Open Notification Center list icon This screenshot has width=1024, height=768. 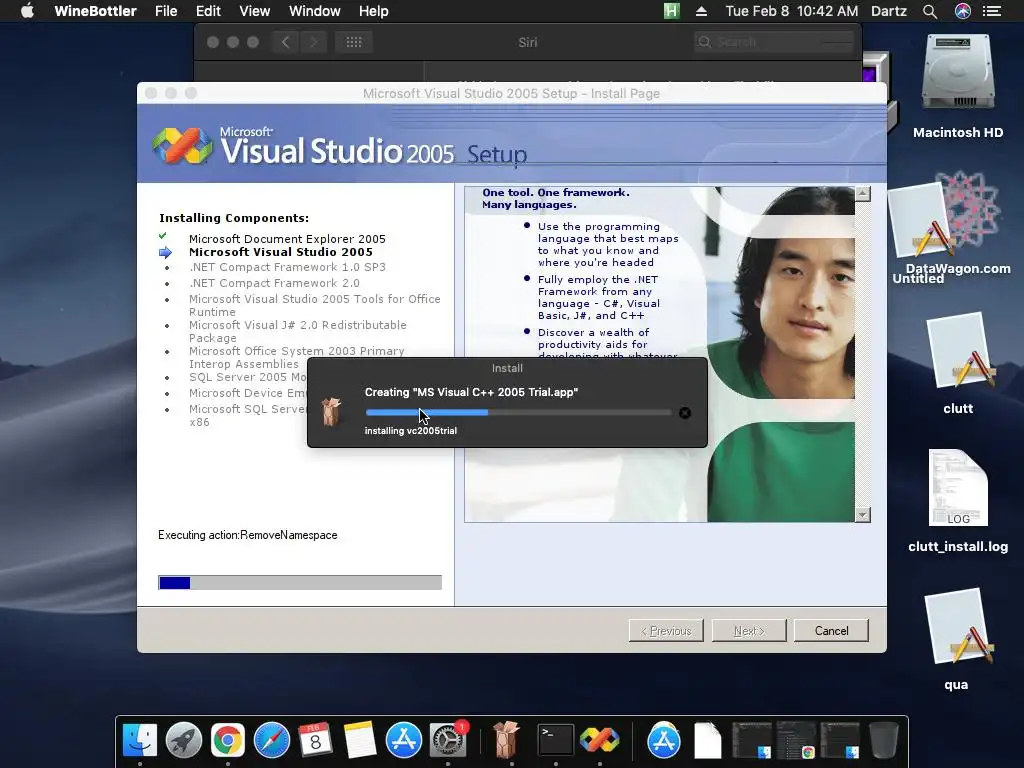[992, 11]
